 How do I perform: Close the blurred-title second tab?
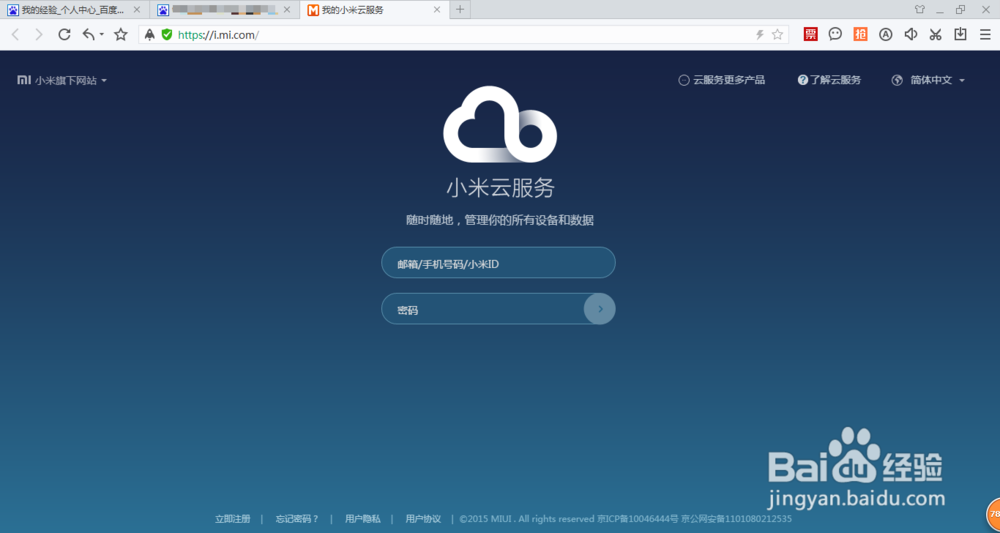click(287, 10)
